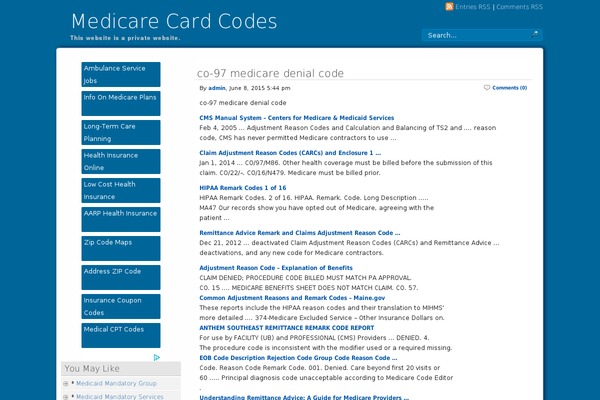Open Info On Medicare Plans menu item

point(121,103)
